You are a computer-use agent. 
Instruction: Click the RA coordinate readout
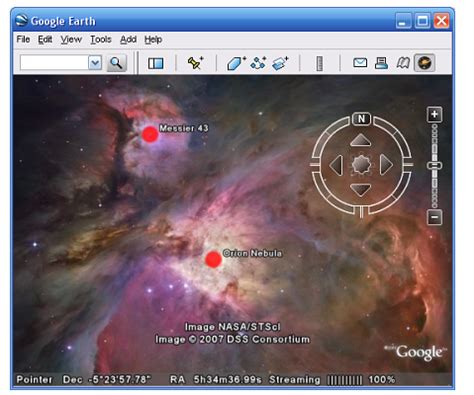pos(216,379)
